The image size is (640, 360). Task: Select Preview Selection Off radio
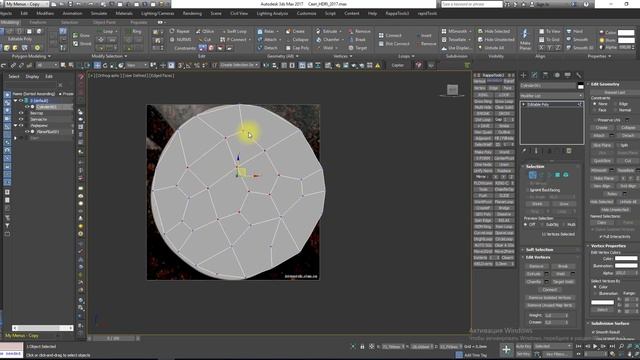pyautogui.click(x=526, y=224)
